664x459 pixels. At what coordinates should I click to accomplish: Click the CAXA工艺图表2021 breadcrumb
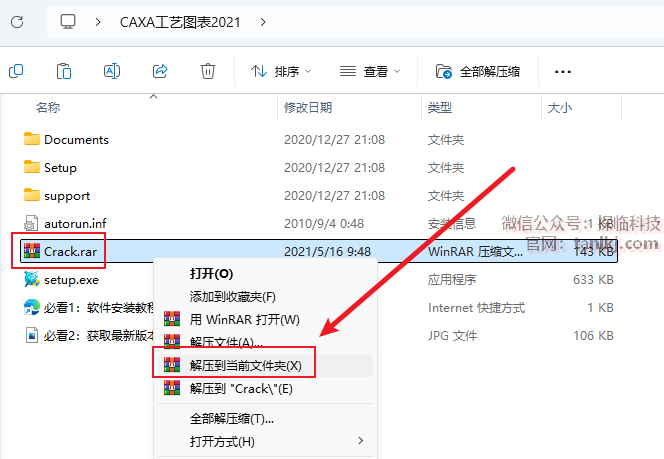click(x=180, y=22)
